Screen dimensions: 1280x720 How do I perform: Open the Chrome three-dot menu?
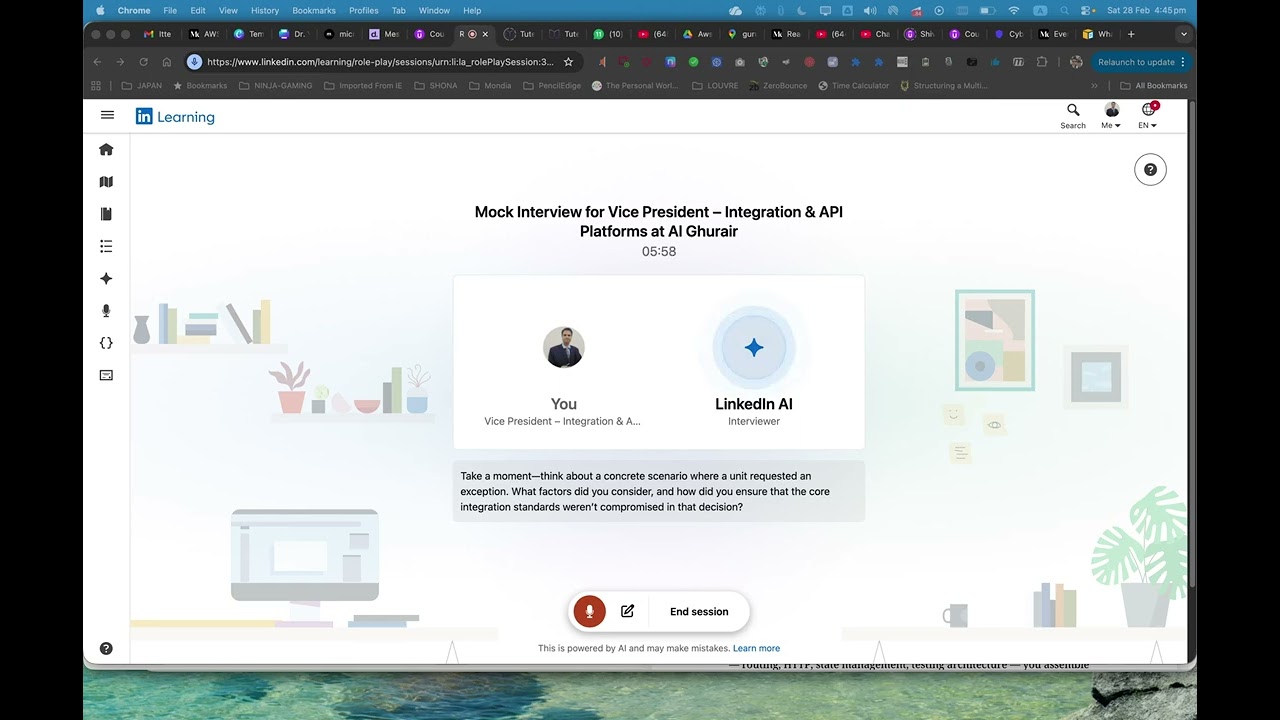pyautogui.click(x=1183, y=62)
